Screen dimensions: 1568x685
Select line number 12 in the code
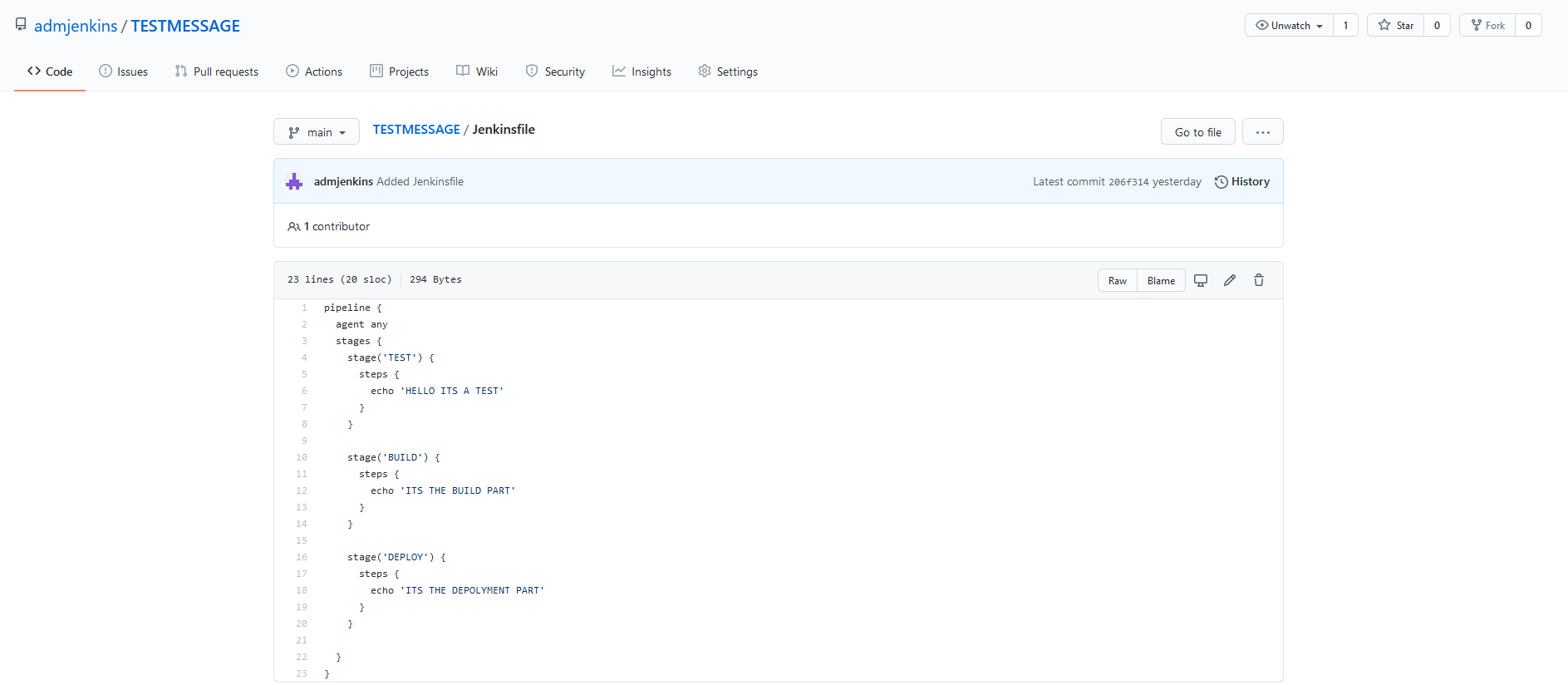302,490
